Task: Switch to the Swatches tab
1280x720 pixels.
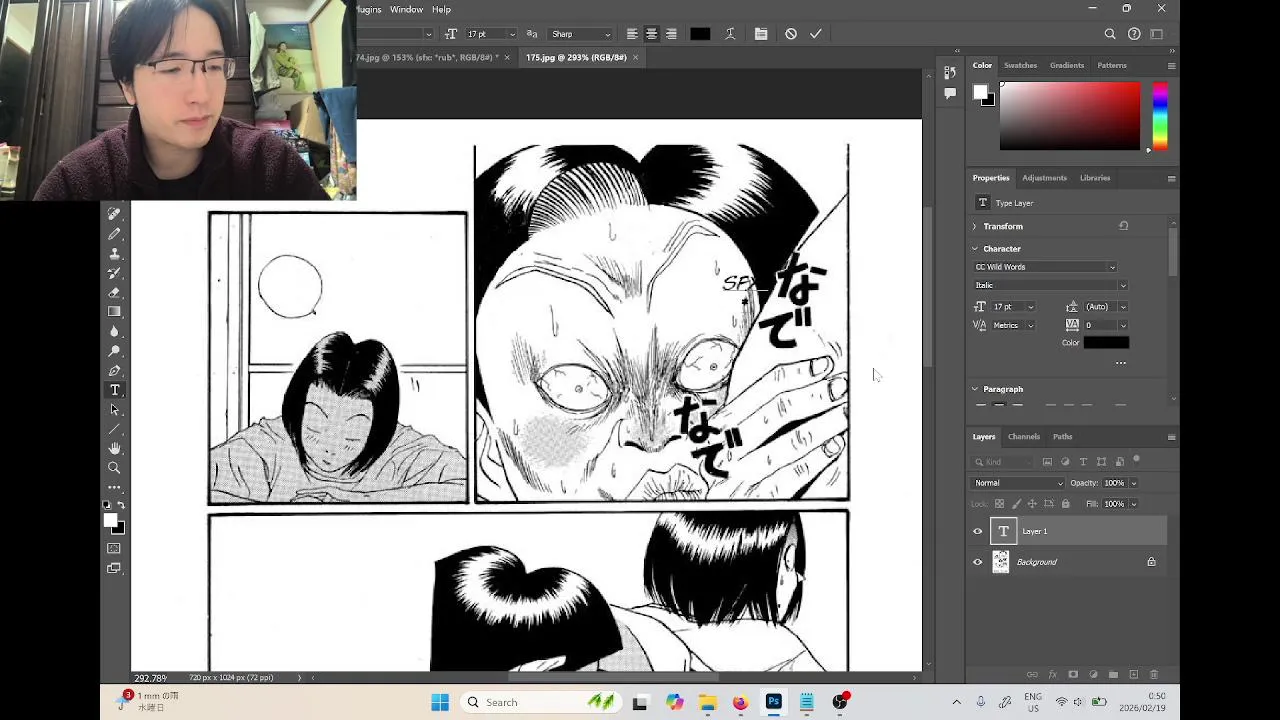Action: [1021, 65]
